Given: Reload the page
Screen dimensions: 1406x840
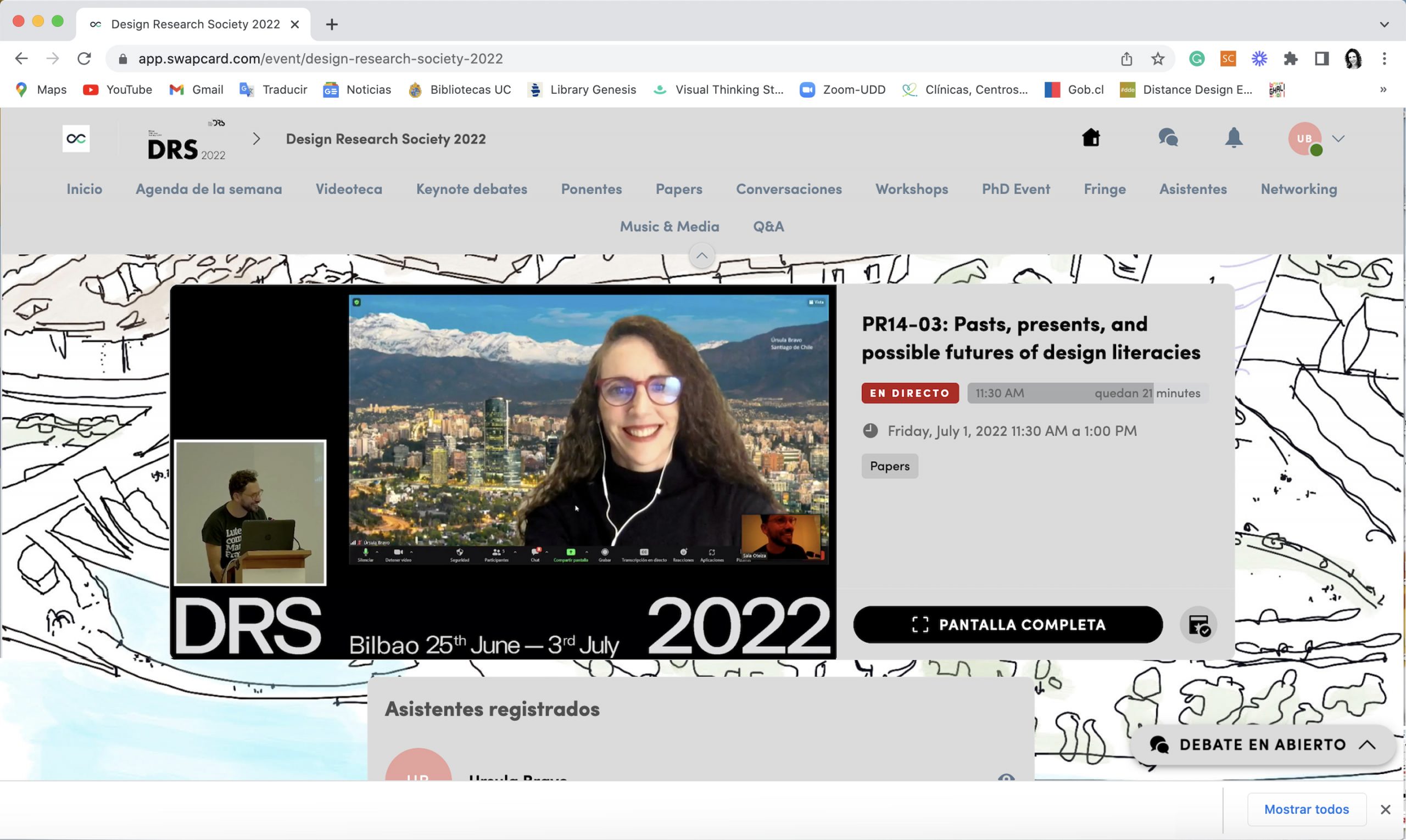Looking at the screenshot, I should pos(84,58).
